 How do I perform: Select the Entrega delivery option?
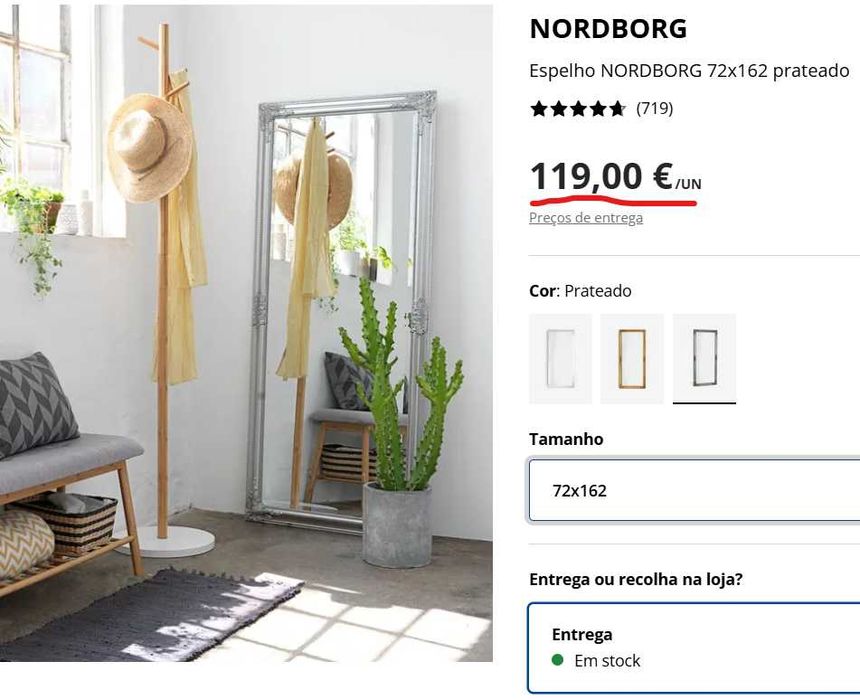[x=694, y=648]
